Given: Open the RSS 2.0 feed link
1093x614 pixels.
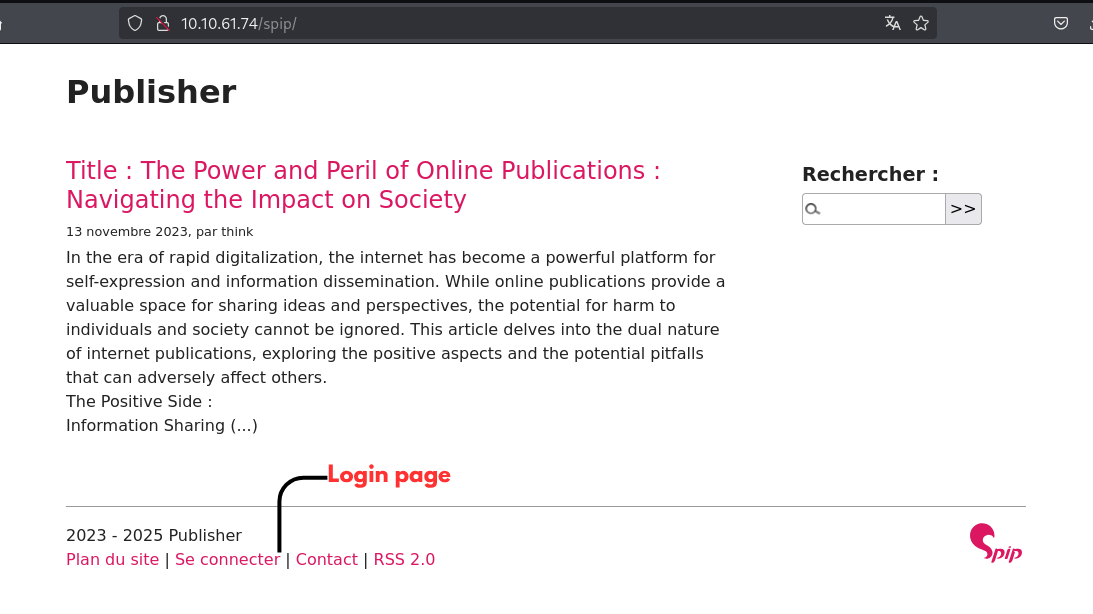Looking at the screenshot, I should 404,560.
